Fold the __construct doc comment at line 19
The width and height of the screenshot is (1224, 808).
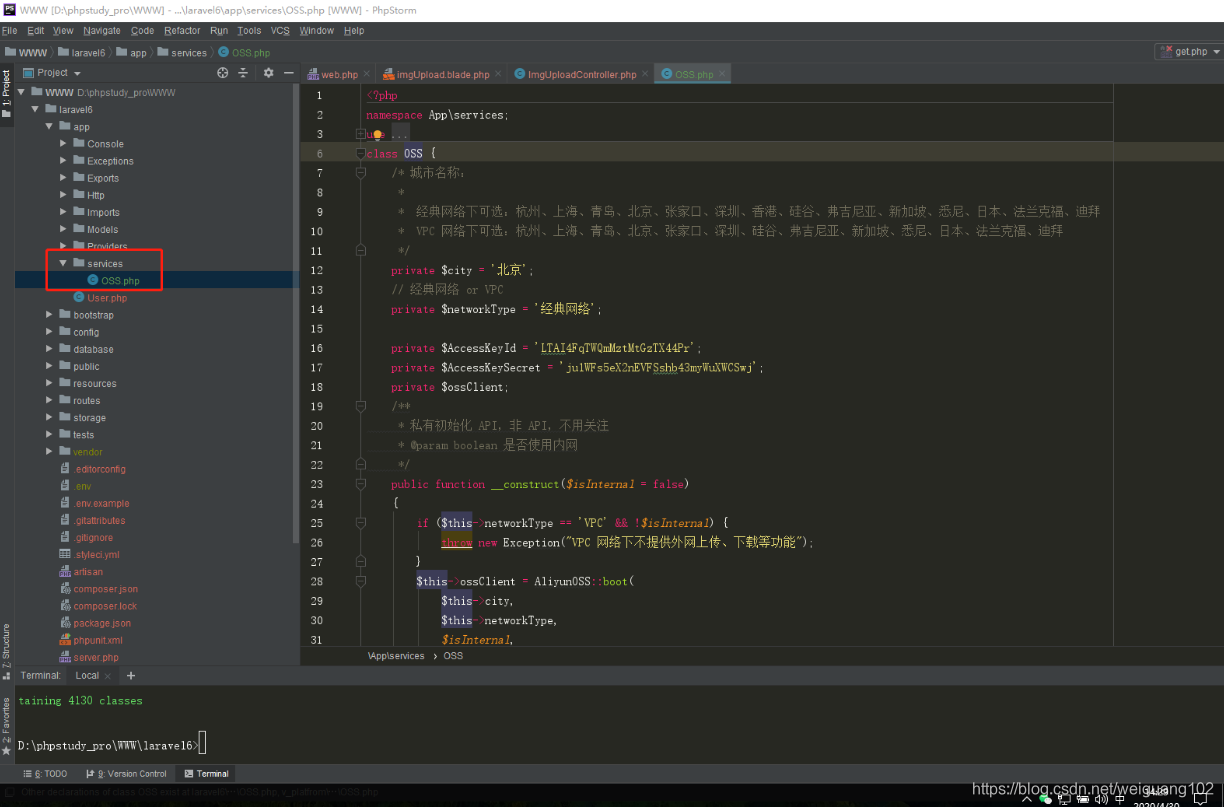coord(360,406)
